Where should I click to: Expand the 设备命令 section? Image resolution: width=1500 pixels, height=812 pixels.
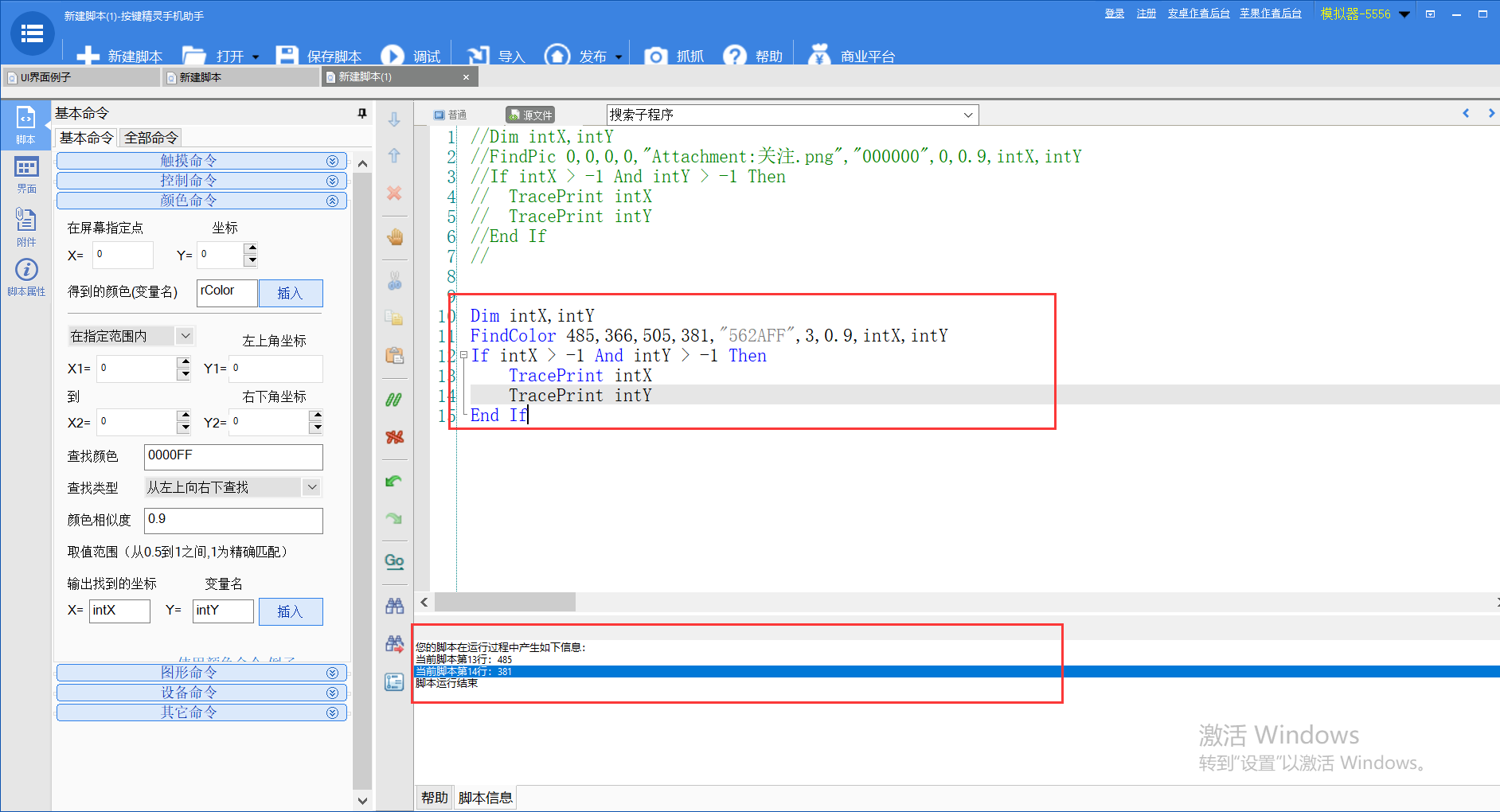[201, 693]
